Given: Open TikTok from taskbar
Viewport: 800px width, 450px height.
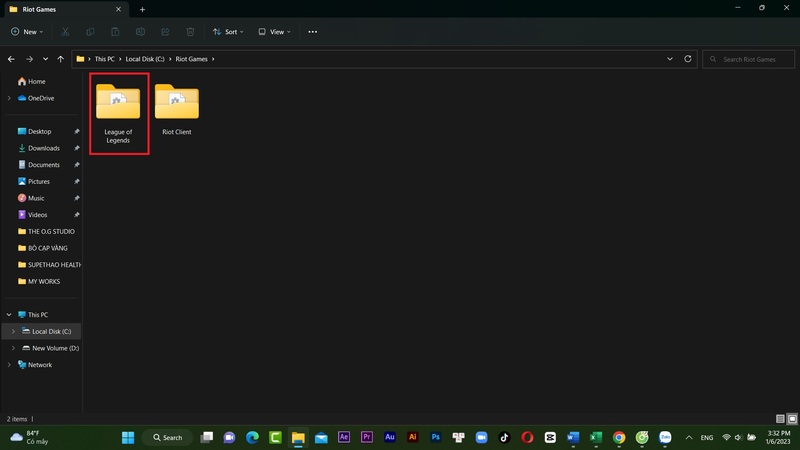Looking at the screenshot, I should pos(505,437).
